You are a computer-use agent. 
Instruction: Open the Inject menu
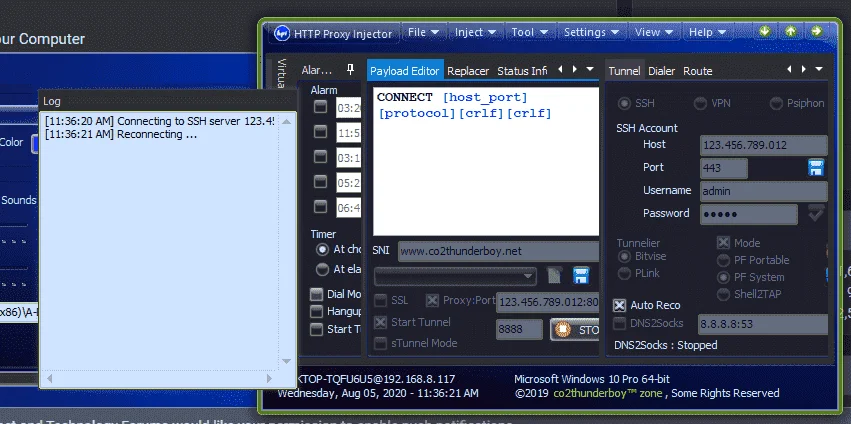475,33
